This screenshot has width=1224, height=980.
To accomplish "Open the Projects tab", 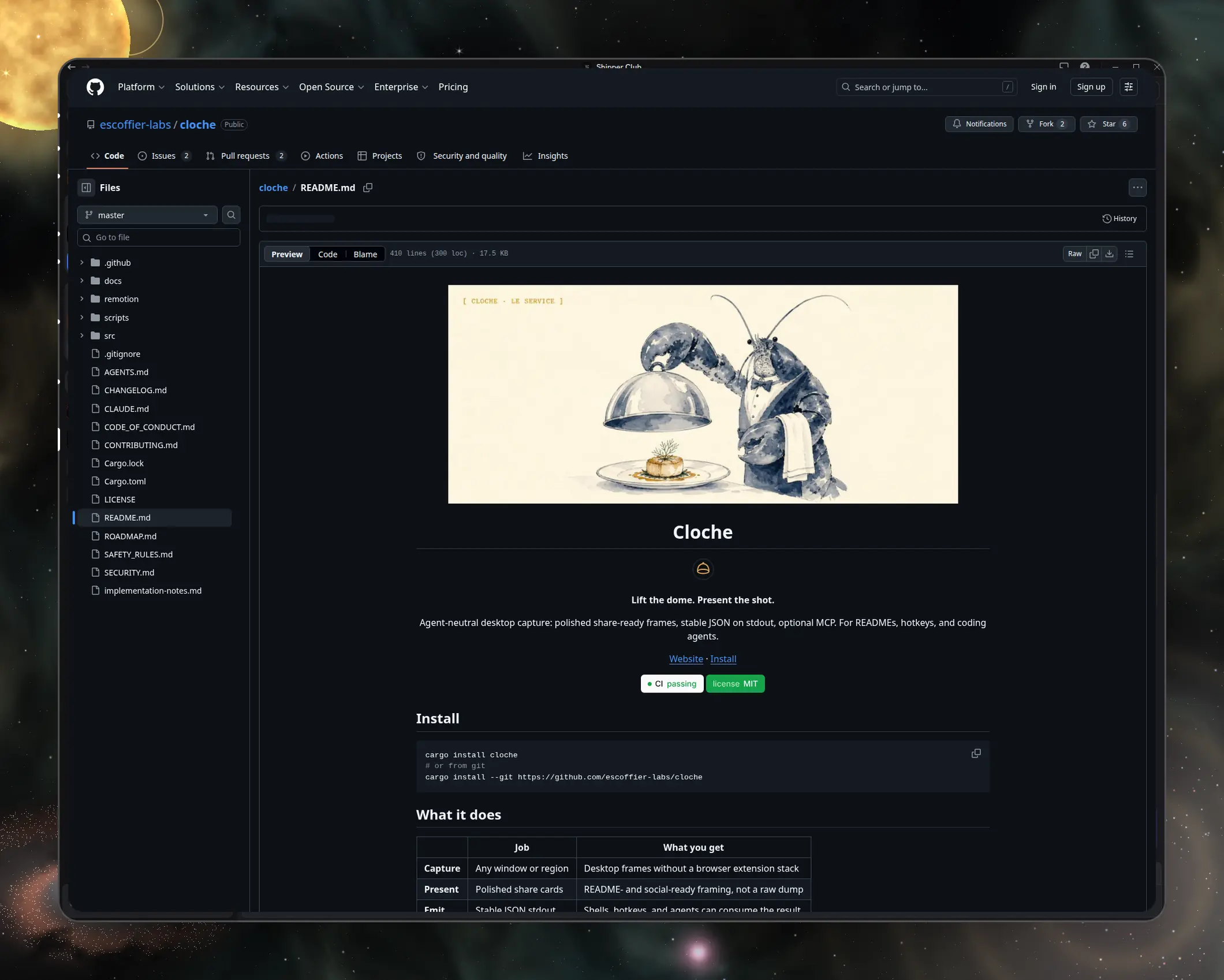I will [x=380, y=156].
